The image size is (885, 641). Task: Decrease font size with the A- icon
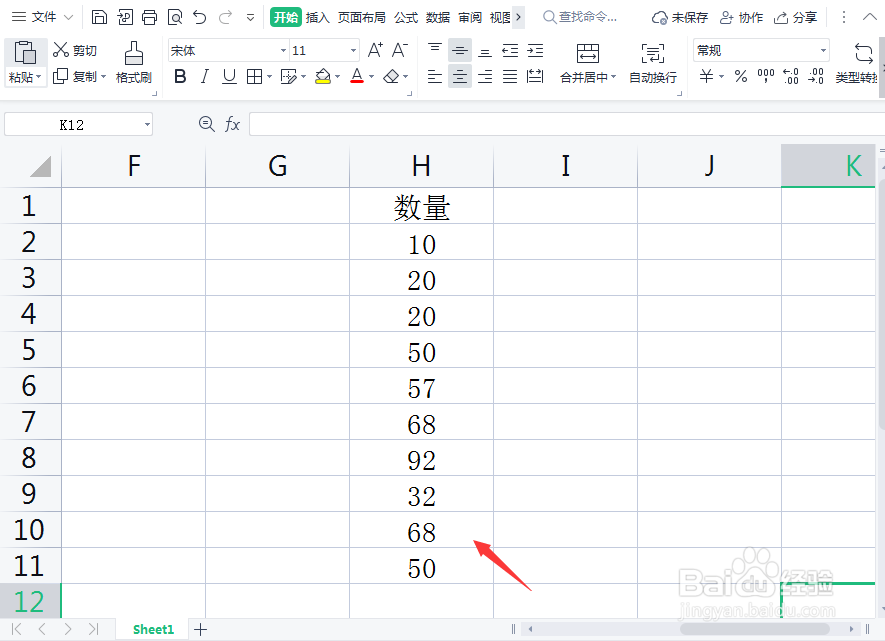(x=400, y=50)
